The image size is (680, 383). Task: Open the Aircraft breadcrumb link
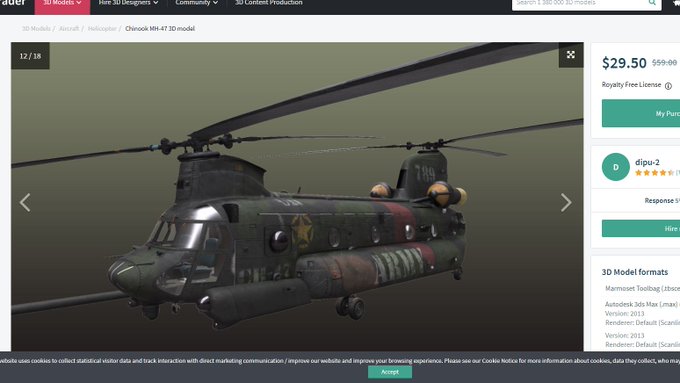coord(69,29)
